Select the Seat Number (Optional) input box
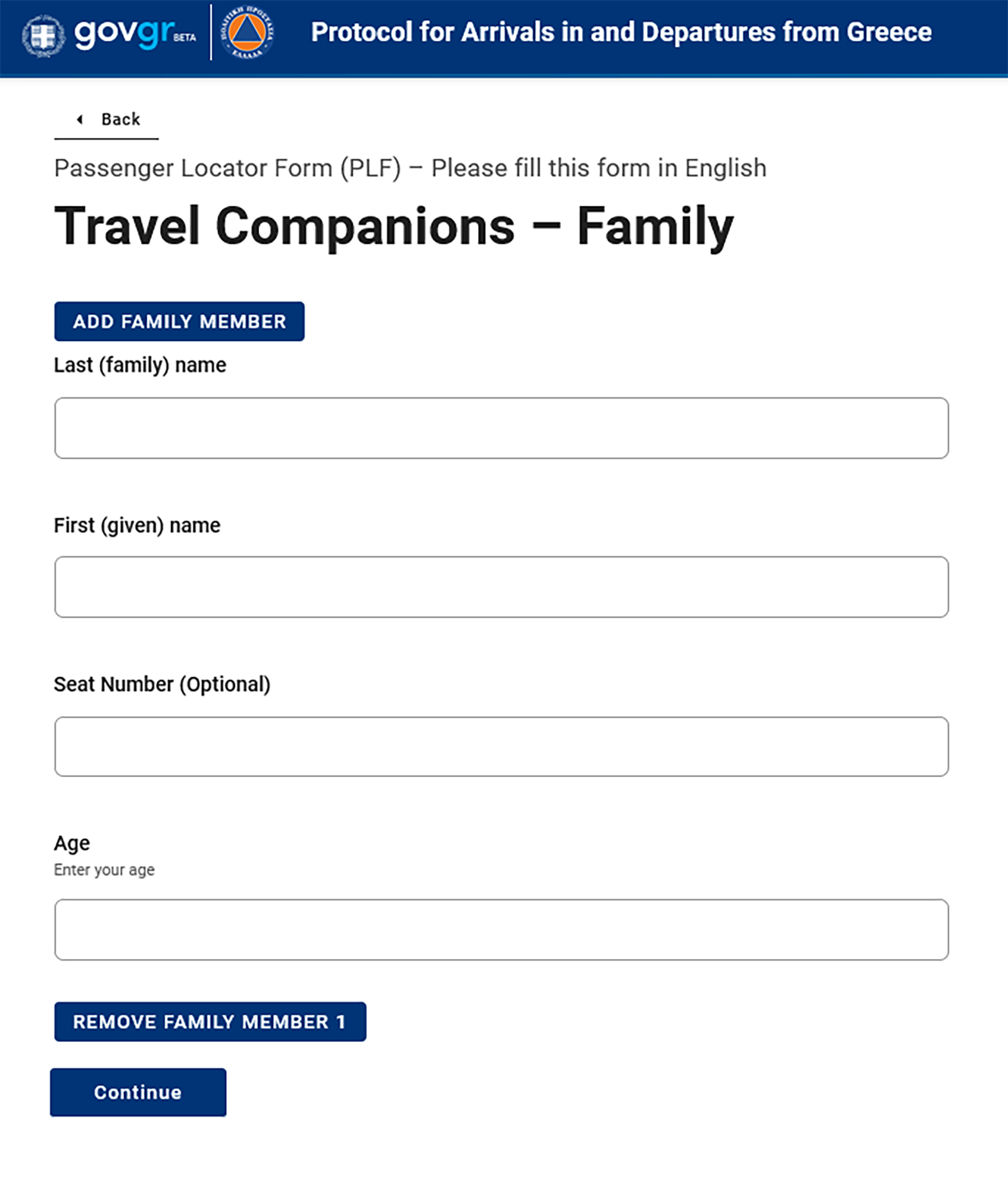Viewport: 1008px width, 1177px height. pos(501,746)
